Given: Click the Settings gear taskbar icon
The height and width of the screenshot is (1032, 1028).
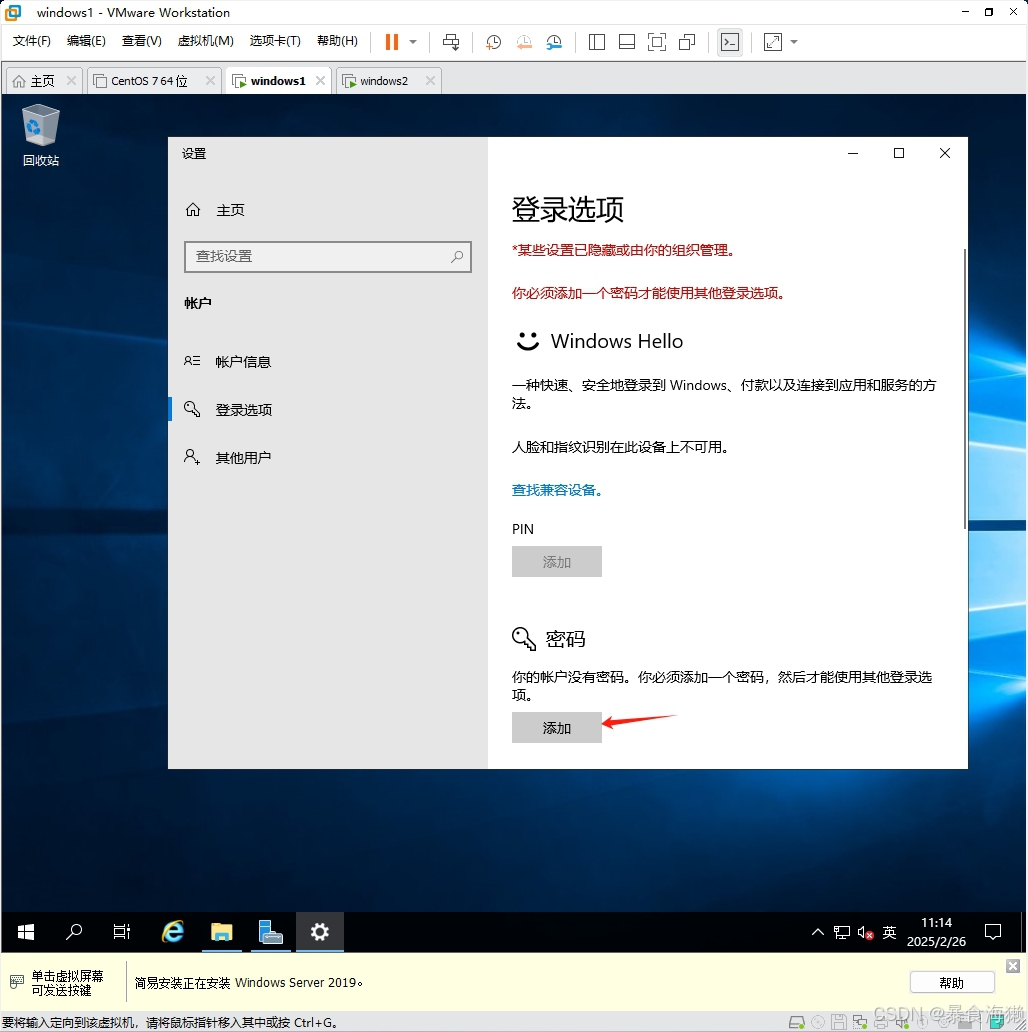Looking at the screenshot, I should pos(320,931).
